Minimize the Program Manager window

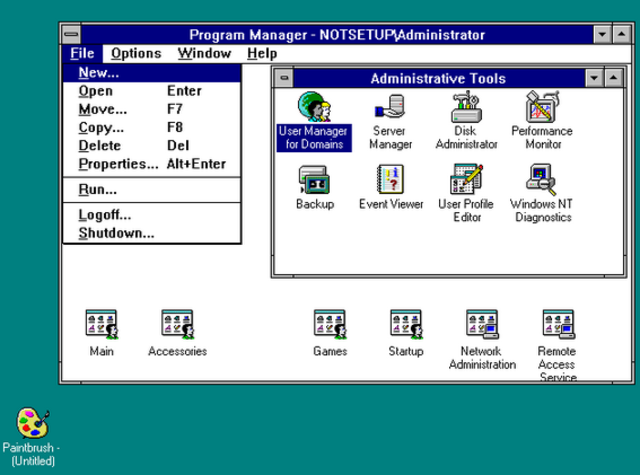(x=602, y=34)
